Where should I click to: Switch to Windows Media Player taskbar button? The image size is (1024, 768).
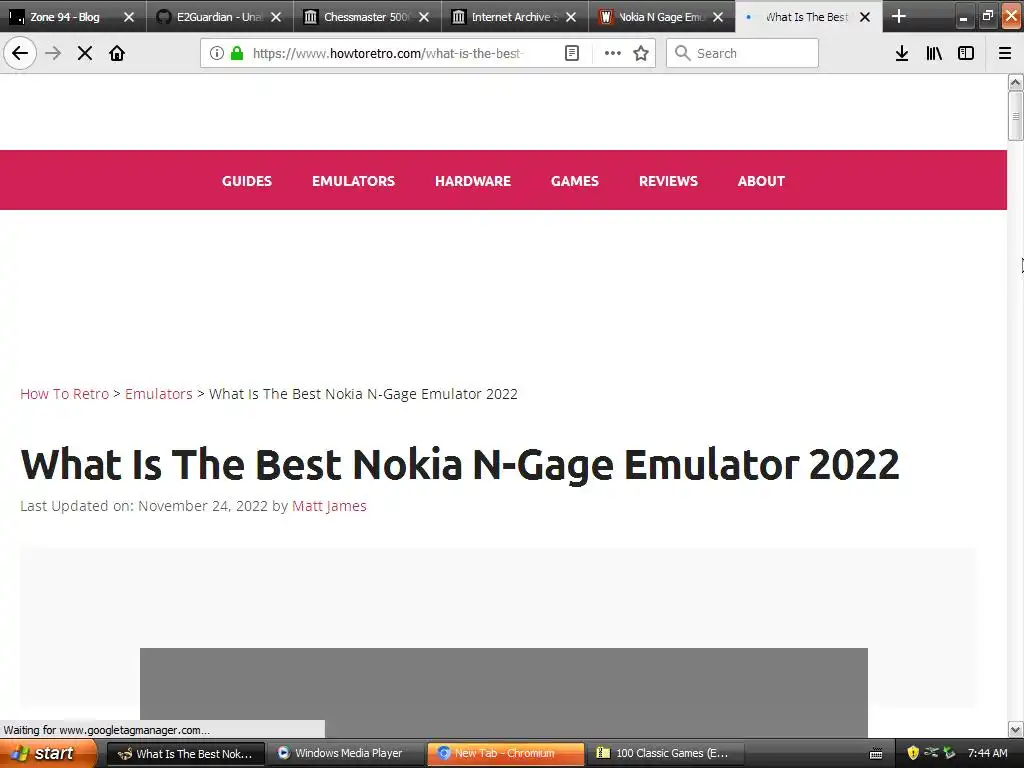[x=347, y=753]
